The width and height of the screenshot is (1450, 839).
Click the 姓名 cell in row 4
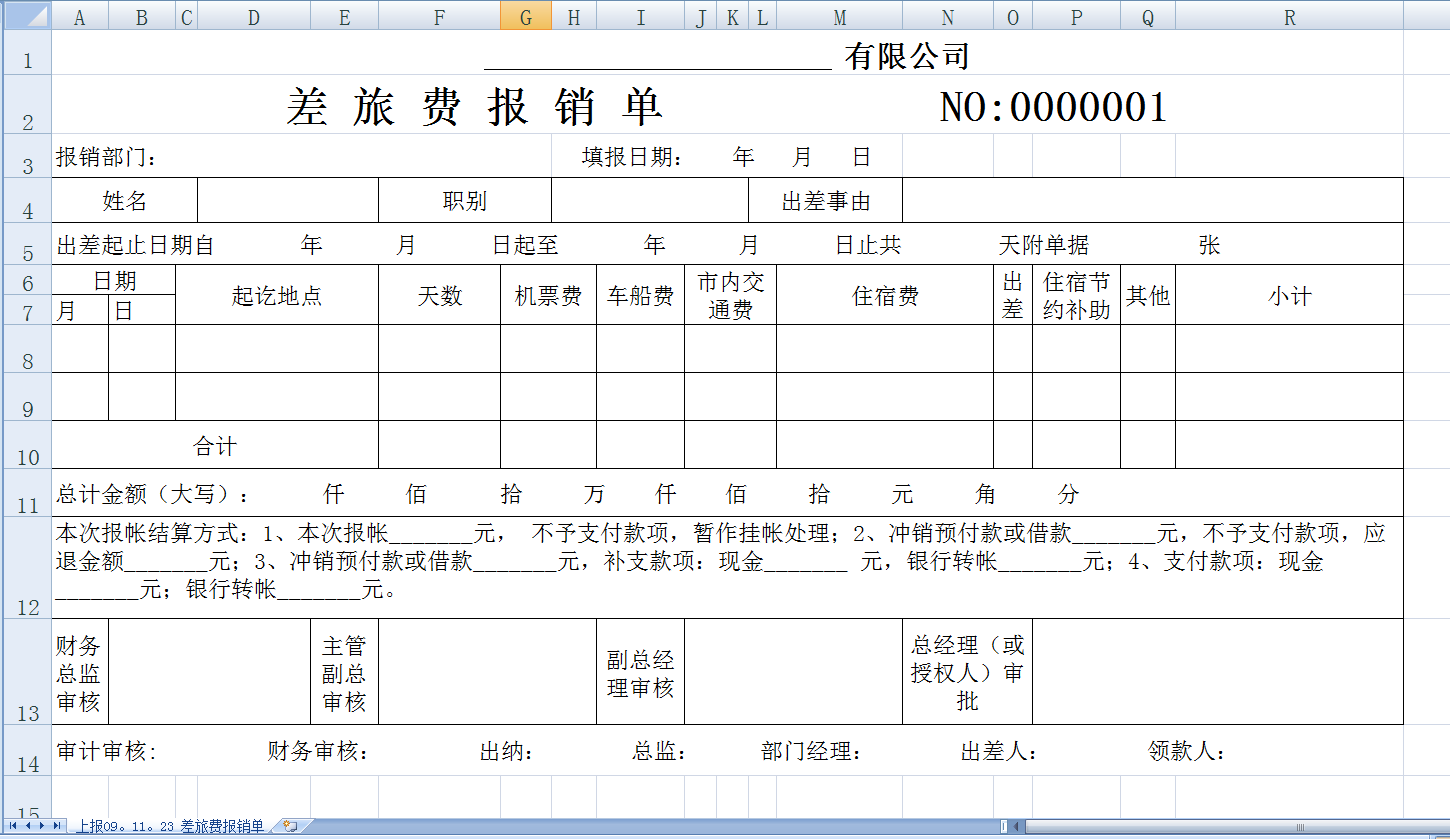click(x=125, y=200)
